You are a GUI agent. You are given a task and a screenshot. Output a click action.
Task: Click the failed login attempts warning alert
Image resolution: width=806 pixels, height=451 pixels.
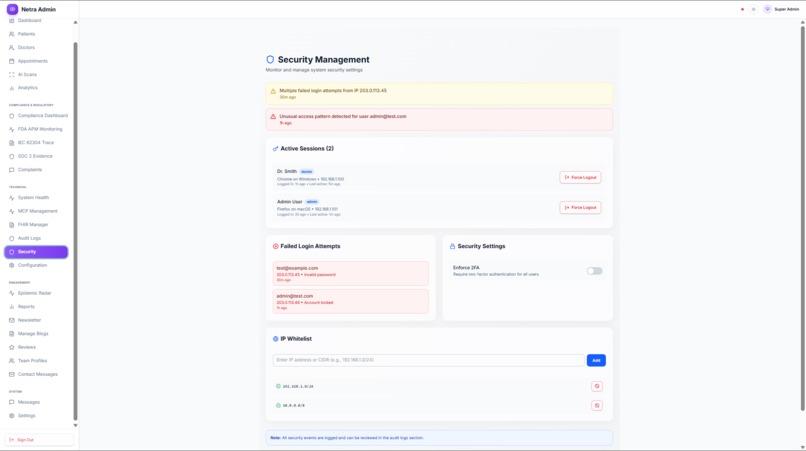coord(439,94)
